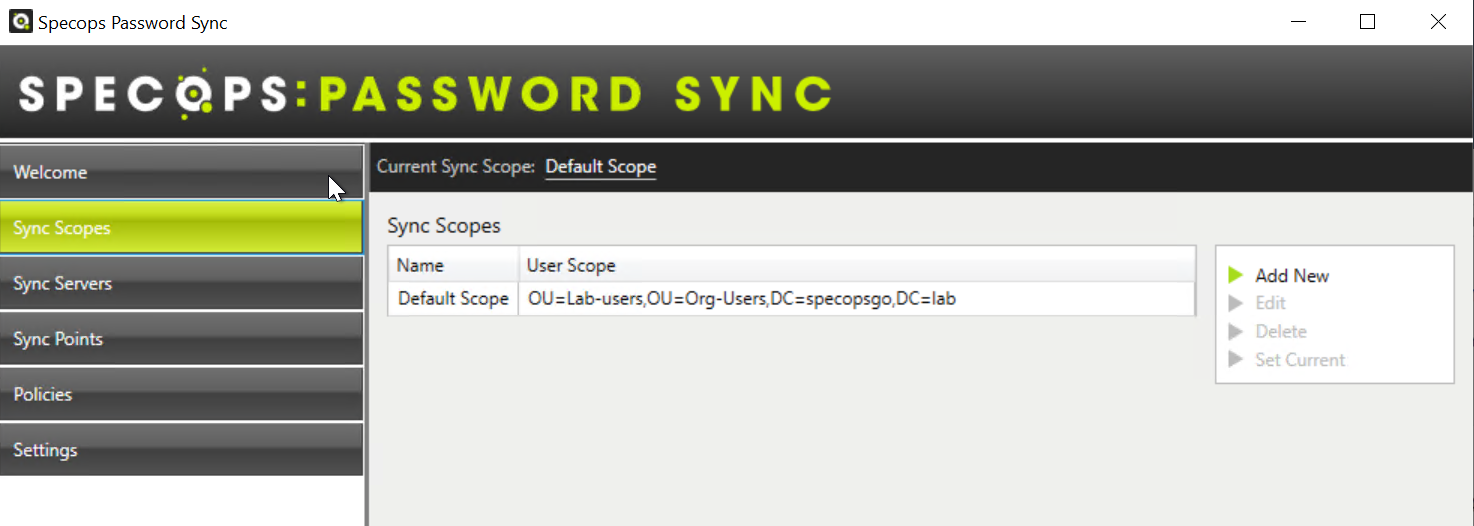Open the Welcome page
Screen dimensions: 1474x526
click(181, 172)
